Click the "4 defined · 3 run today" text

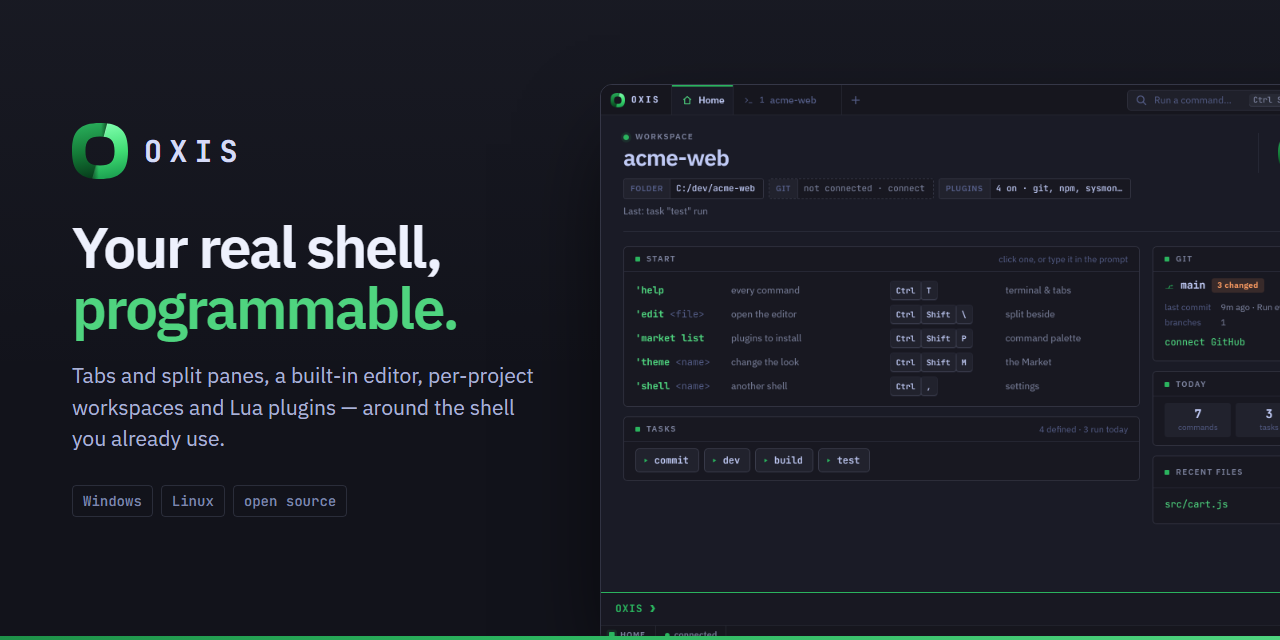1083,429
